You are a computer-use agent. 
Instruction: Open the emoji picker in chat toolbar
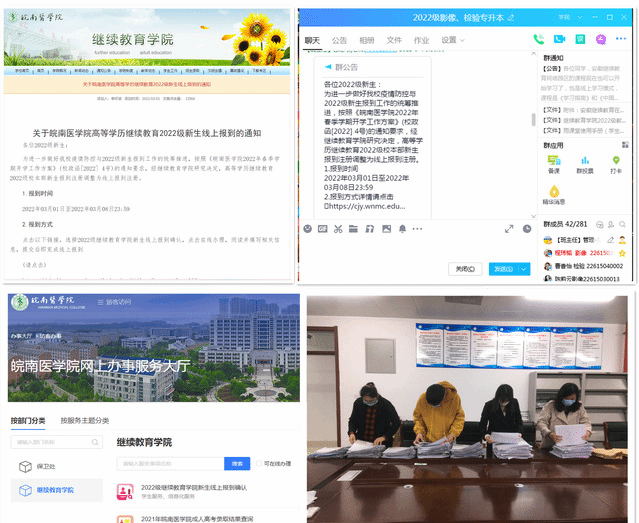point(310,229)
